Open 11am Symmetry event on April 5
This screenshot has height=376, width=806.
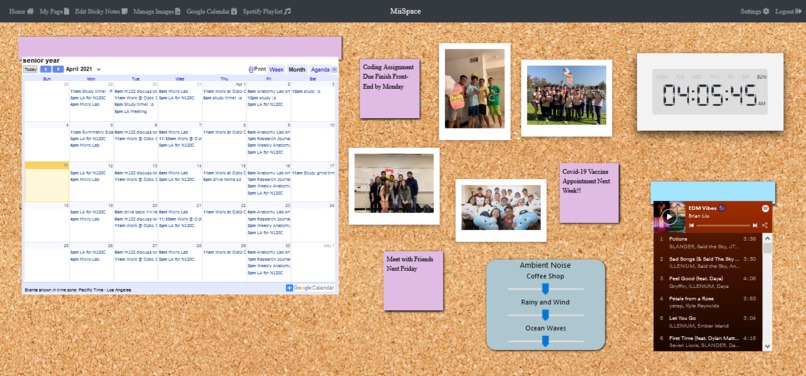click(x=91, y=132)
